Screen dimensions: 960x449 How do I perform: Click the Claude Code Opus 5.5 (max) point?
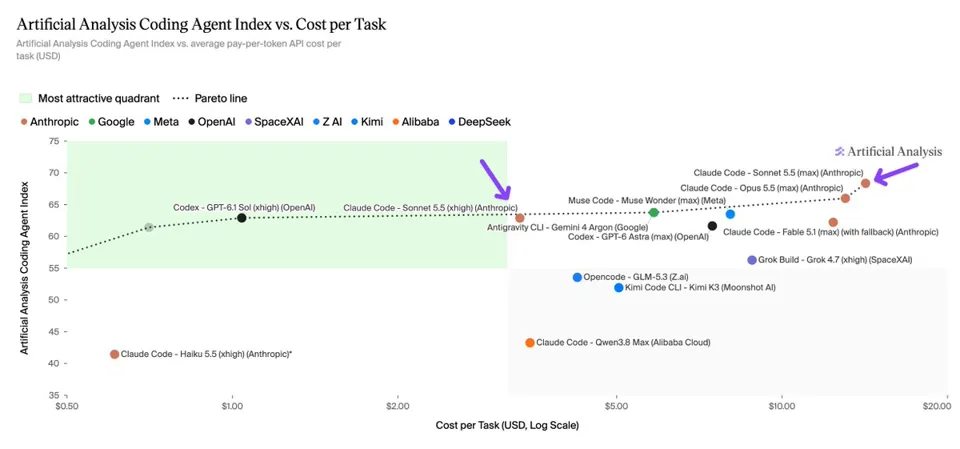pyautogui.click(x=846, y=198)
